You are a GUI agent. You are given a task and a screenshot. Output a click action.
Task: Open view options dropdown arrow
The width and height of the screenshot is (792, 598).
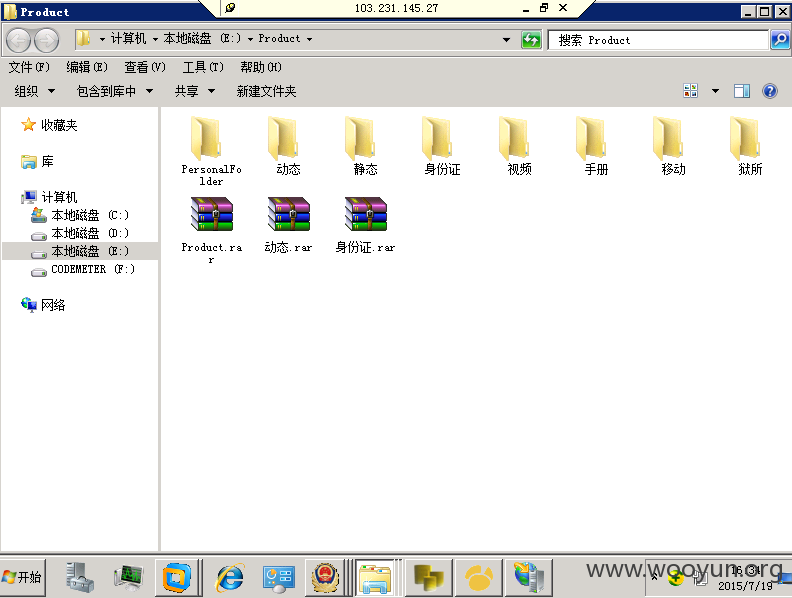(x=715, y=91)
